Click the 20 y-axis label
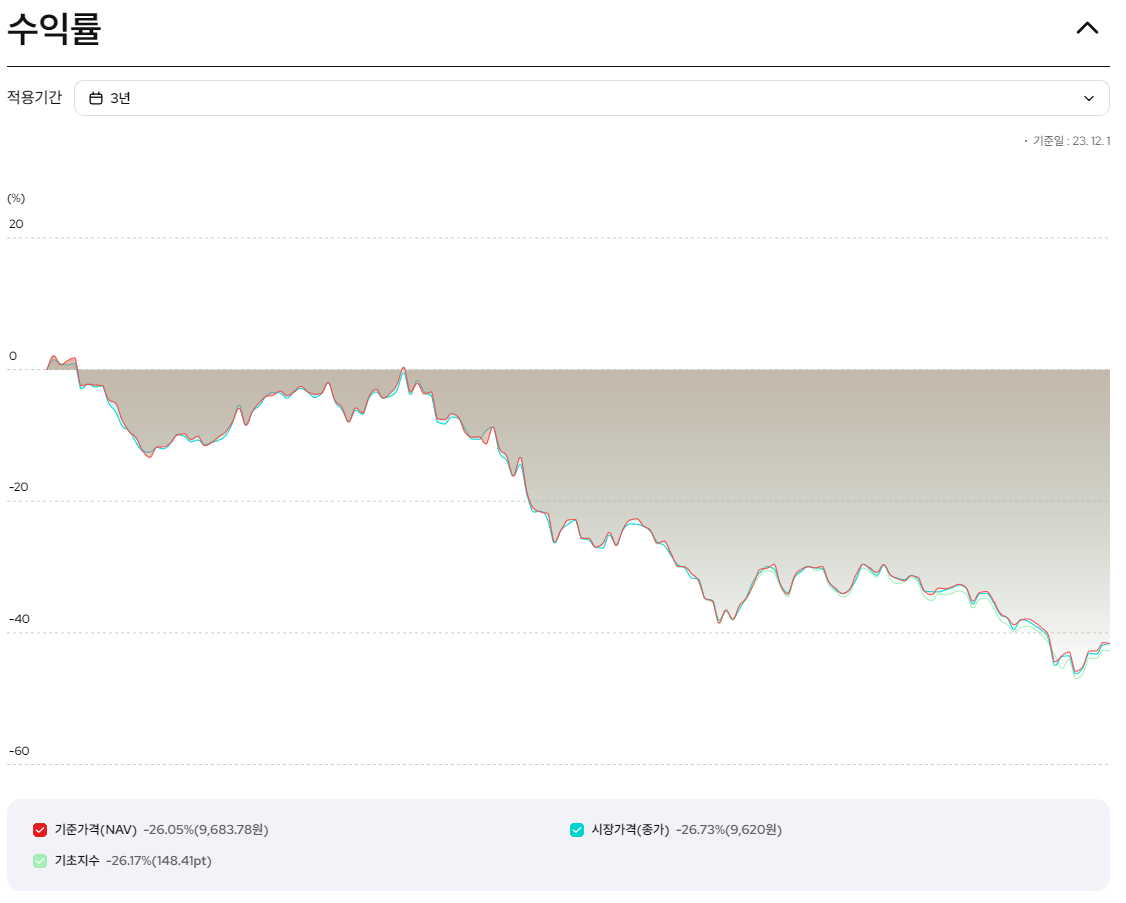 (16, 224)
